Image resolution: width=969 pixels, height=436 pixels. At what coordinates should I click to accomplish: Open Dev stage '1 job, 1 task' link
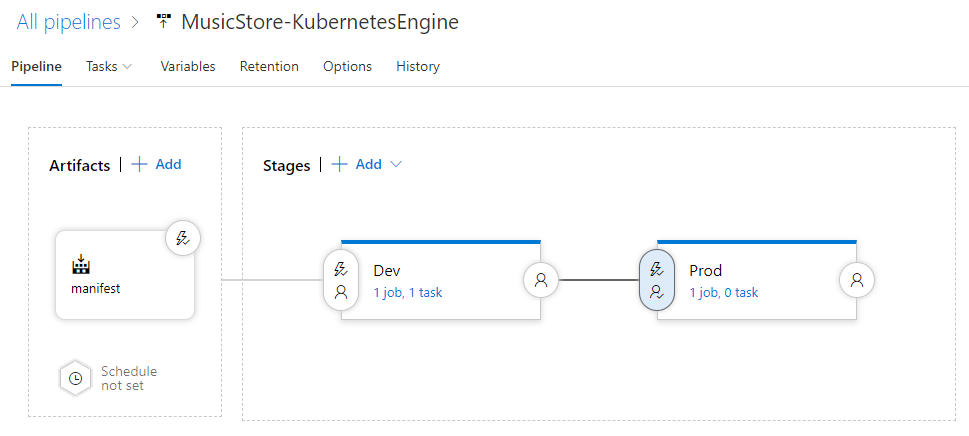click(x=408, y=293)
